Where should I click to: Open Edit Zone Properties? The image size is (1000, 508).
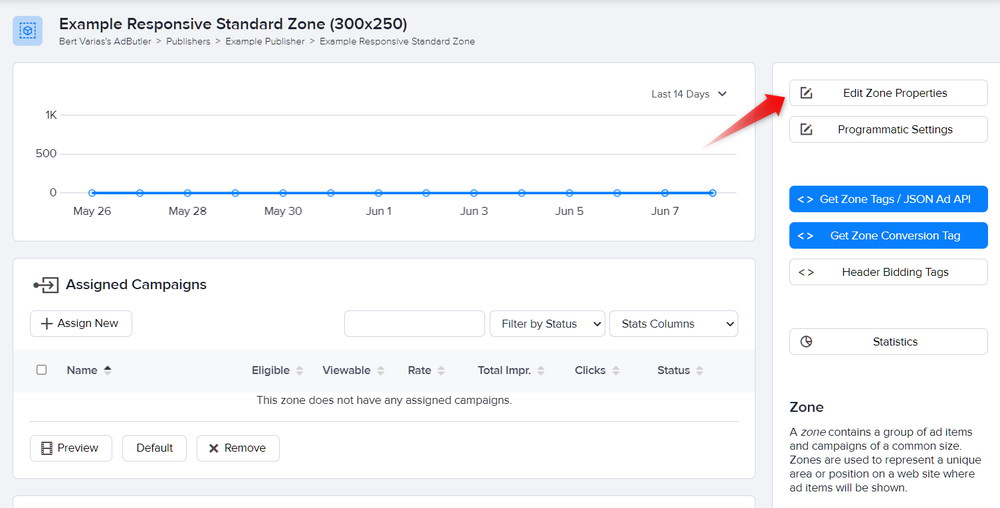click(888, 93)
